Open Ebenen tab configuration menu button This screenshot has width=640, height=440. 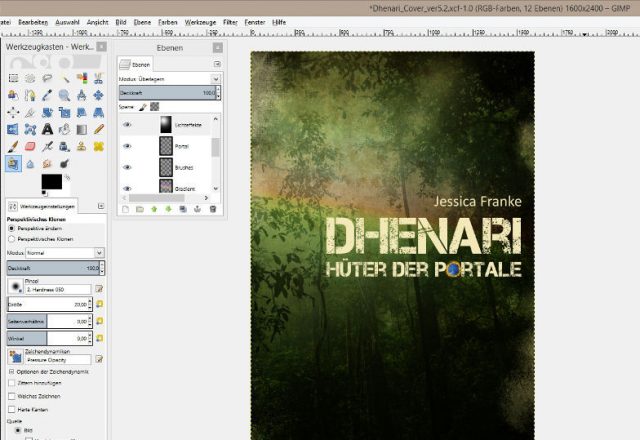point(217,64)
